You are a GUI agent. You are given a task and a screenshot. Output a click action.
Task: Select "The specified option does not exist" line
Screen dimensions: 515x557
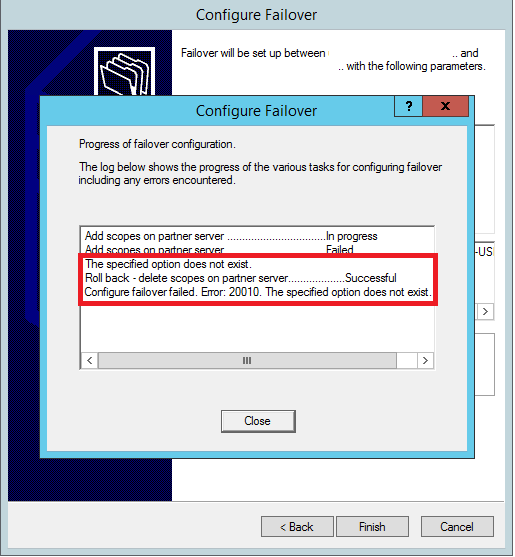tap(168, 264)
